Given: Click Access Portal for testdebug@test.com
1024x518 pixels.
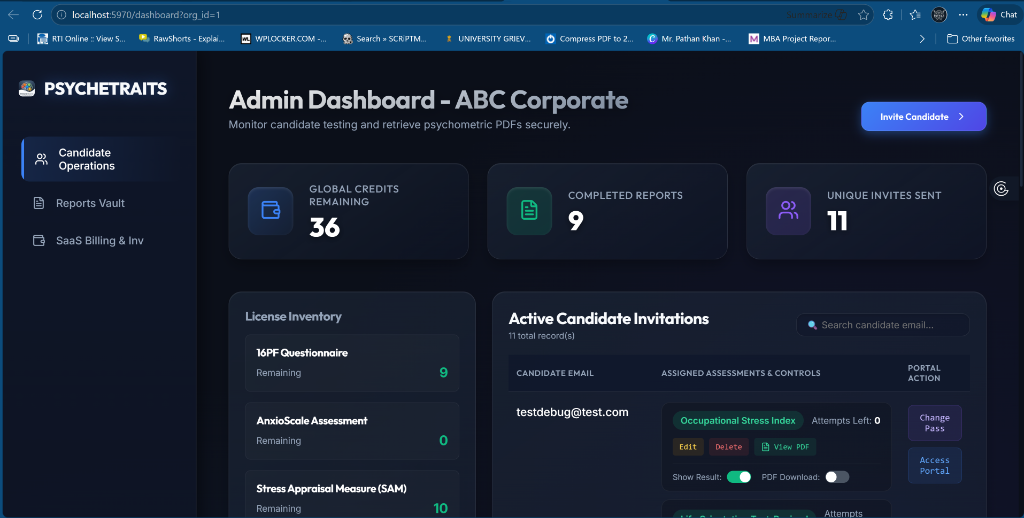Looking at the screenshot, I should tap(935, 465).
